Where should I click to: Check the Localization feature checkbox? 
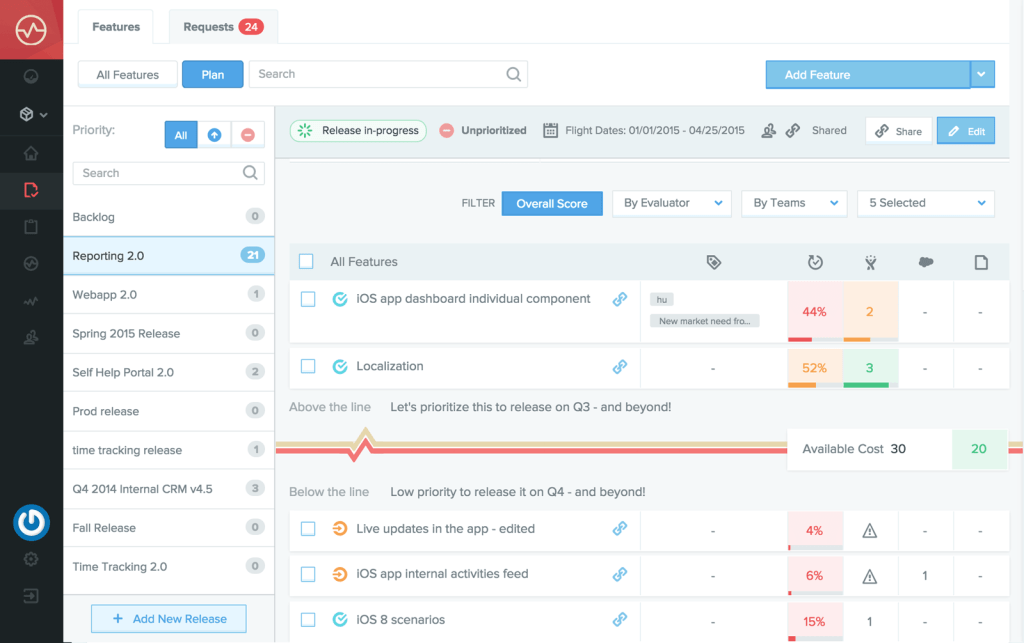tap(308, 366)
